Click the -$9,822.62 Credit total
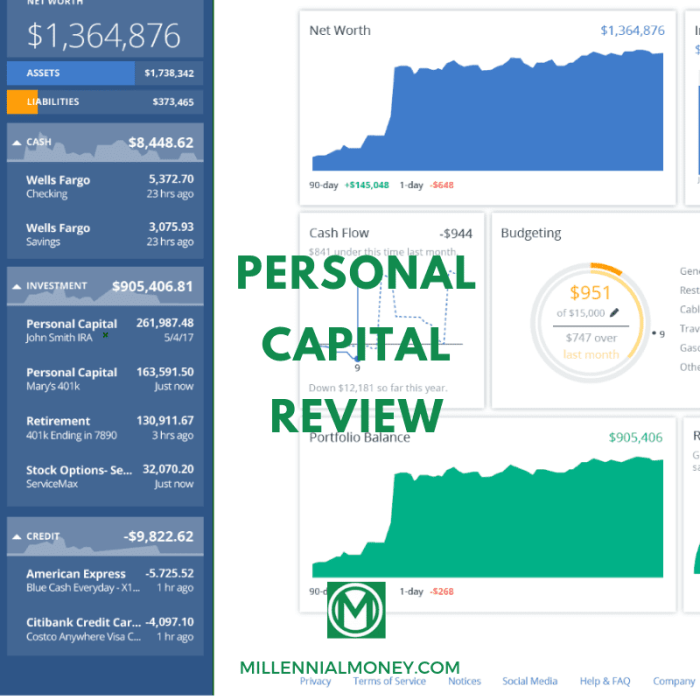This screenshot has width=700, height=700. (x=158, y=537)
